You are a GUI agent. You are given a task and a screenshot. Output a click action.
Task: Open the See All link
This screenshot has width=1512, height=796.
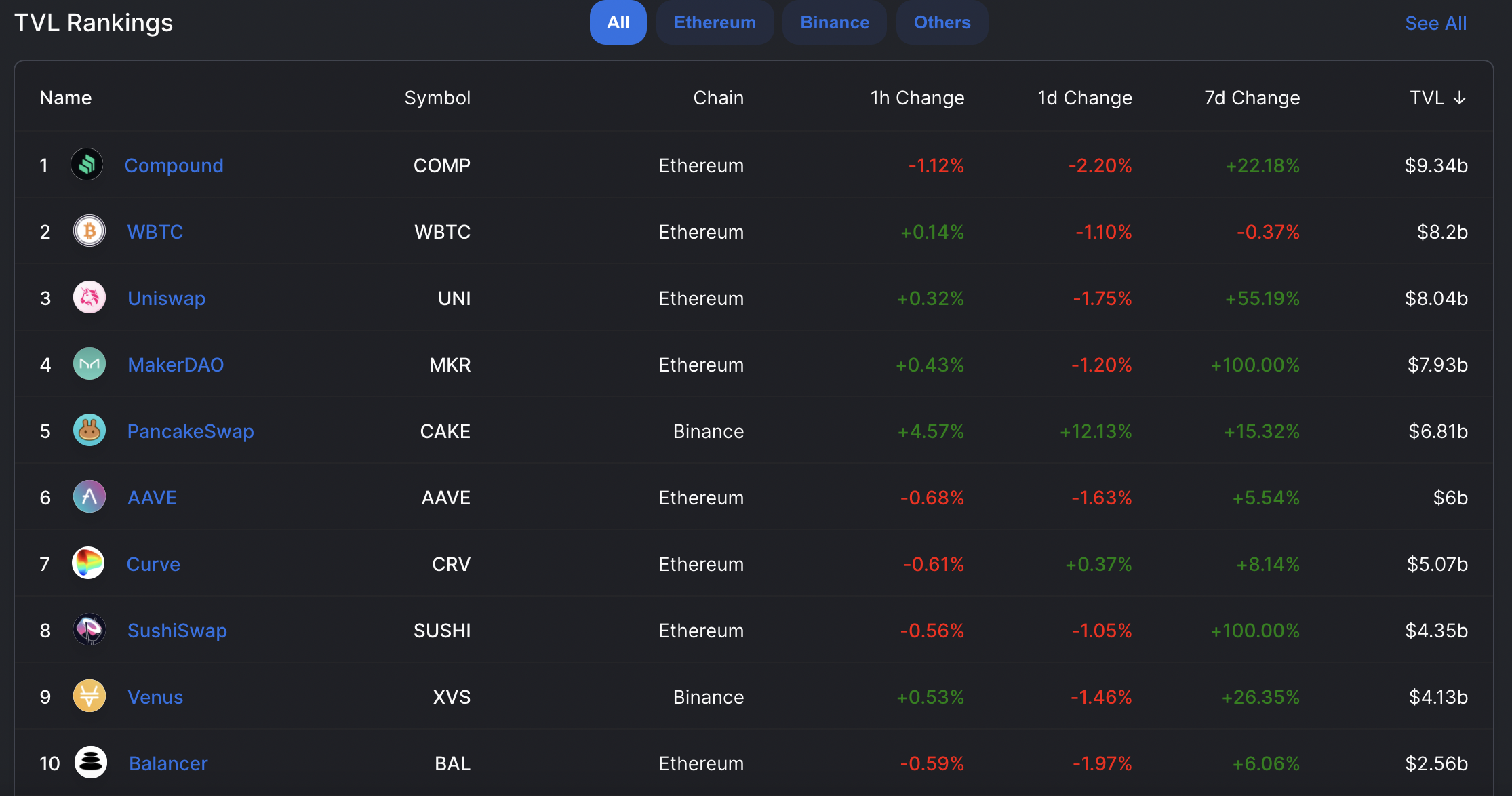pyautogui.click(x=1435, y=23)
